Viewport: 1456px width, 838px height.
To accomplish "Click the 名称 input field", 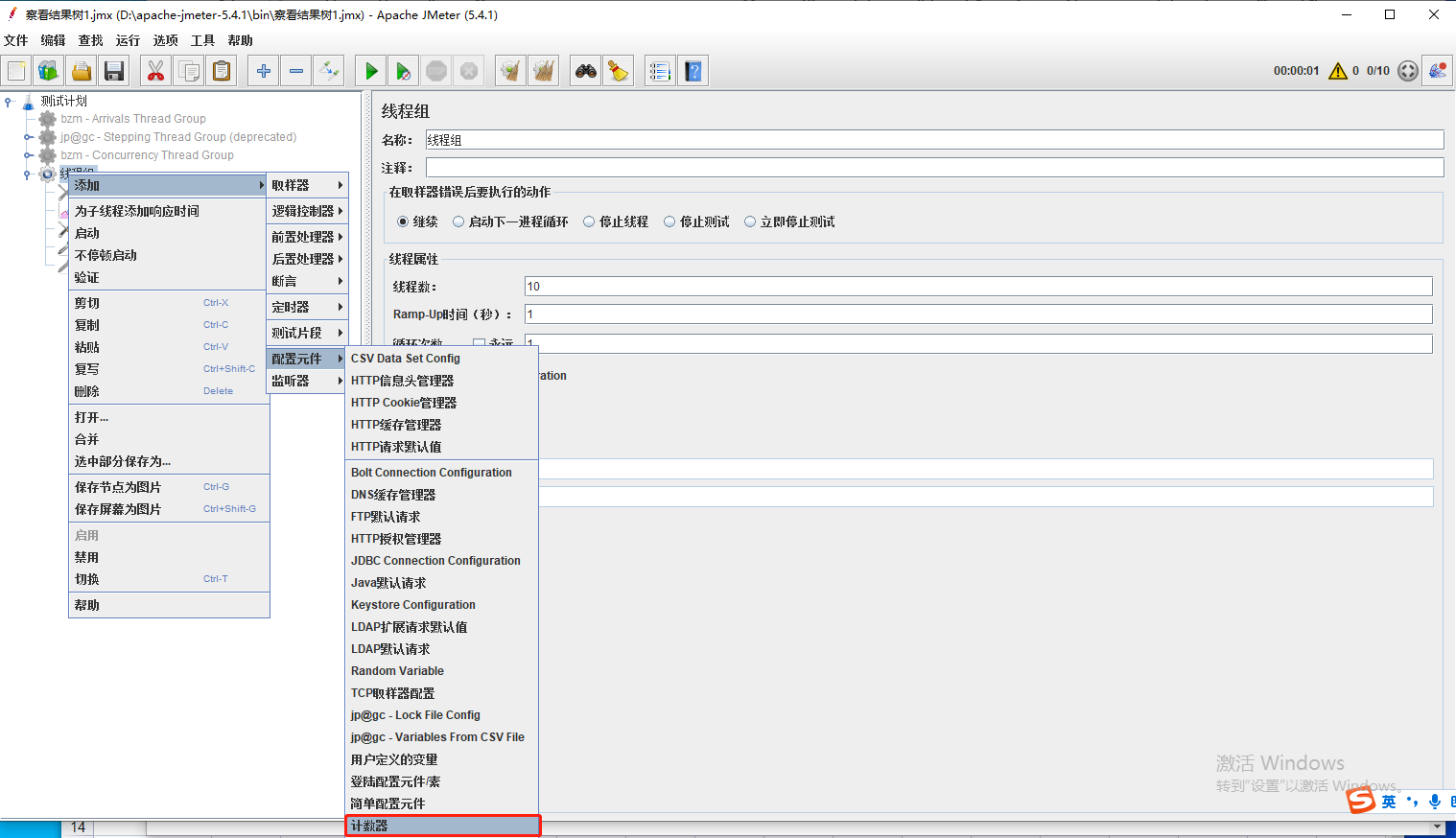I will [x=934, y=140].
